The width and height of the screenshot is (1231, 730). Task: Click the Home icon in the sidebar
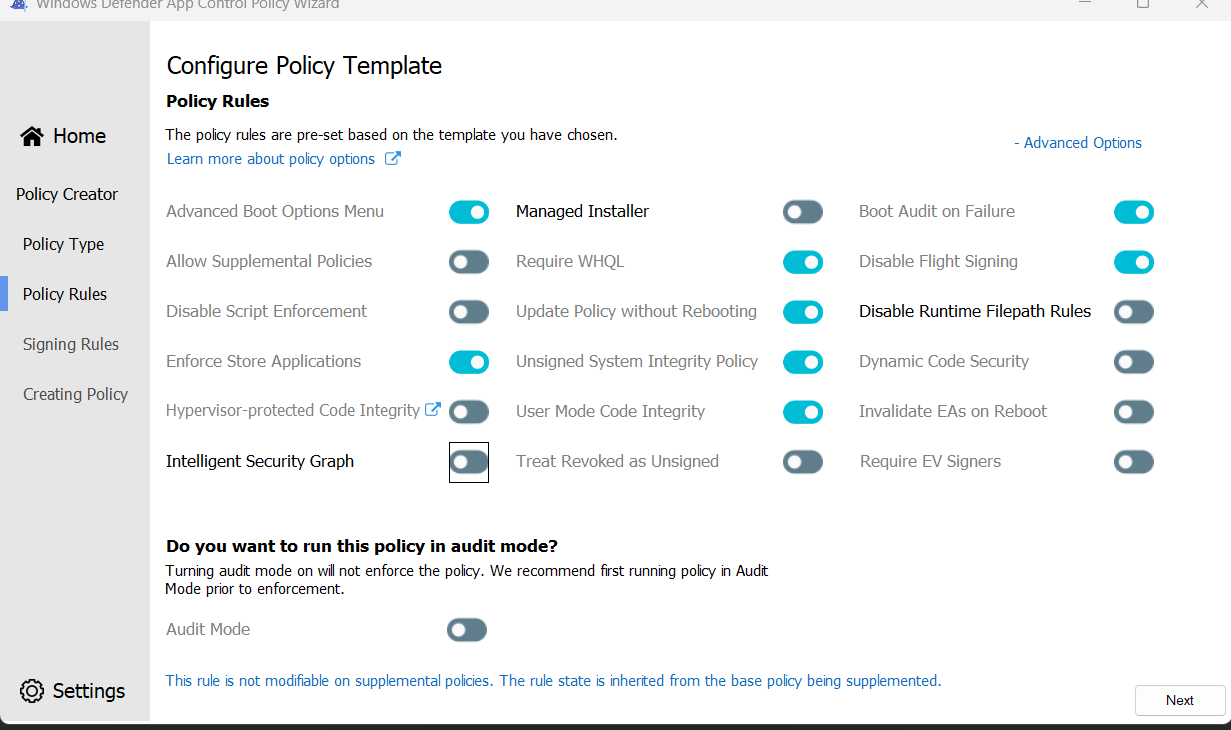31,135
